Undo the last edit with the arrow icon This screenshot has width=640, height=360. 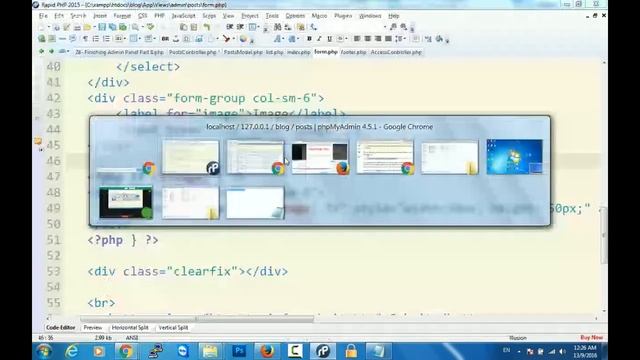coord(207,27)
